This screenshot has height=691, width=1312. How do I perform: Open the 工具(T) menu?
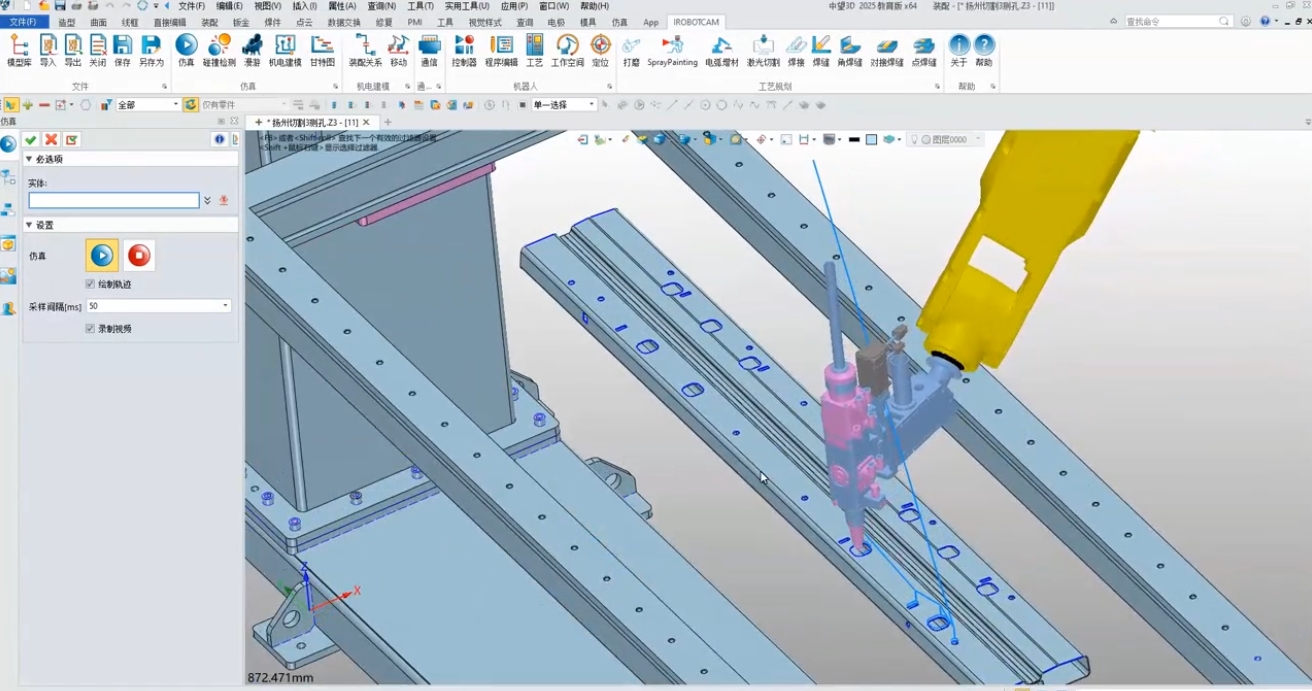420,6
